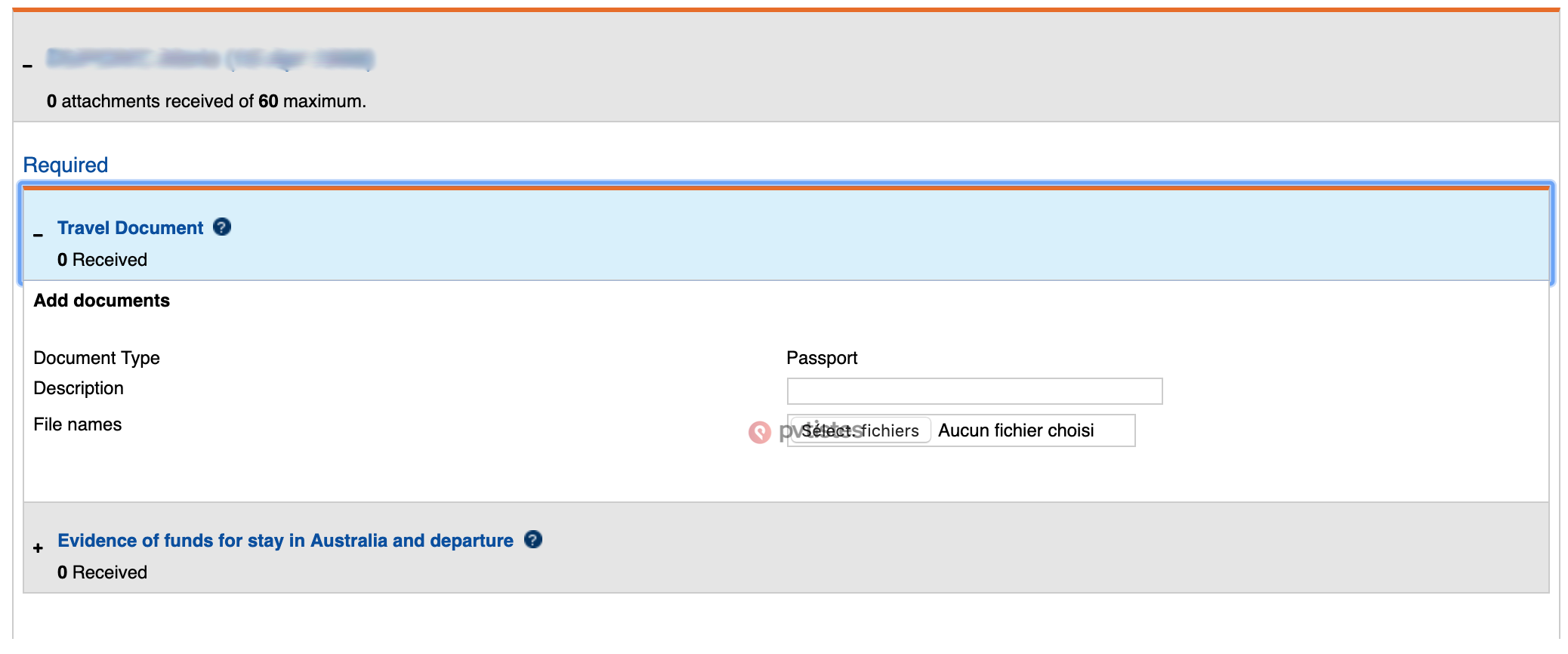Click '0 Received' under Travel Document
Viewport: 1568px width, 654px height.
102,260
